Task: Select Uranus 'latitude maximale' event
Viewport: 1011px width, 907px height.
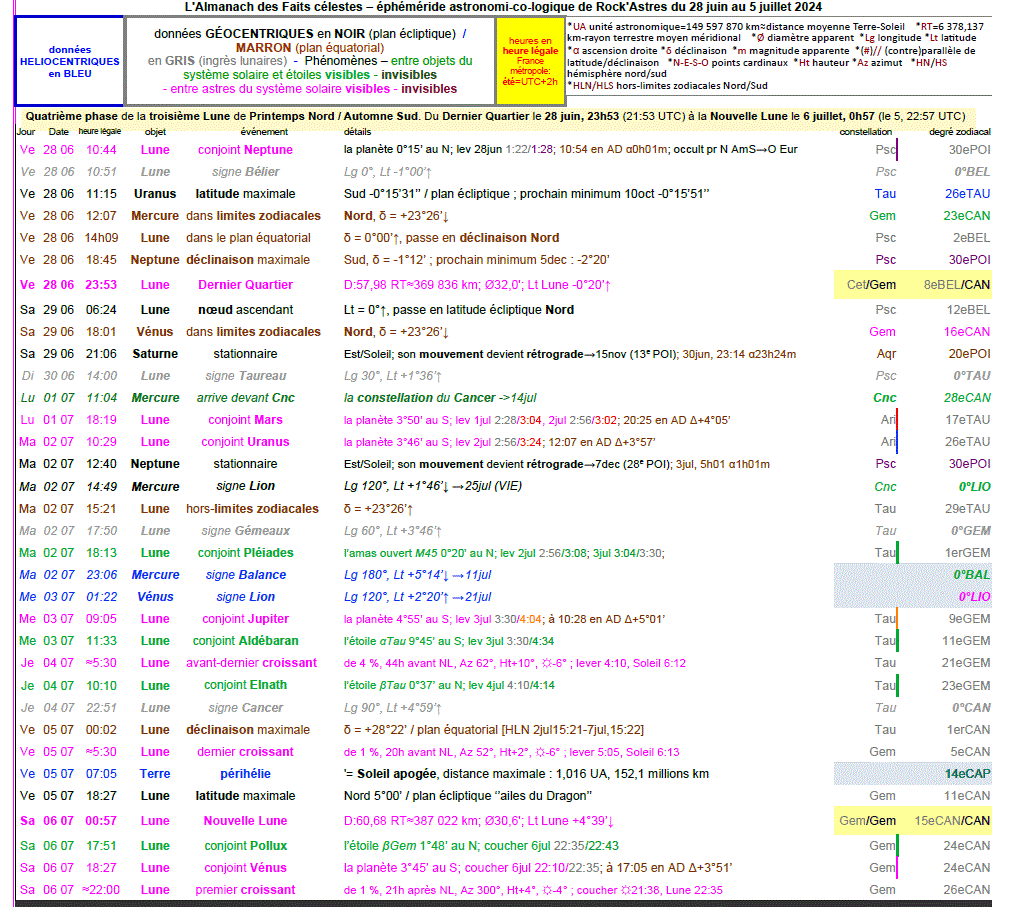Action: point(245,193)
